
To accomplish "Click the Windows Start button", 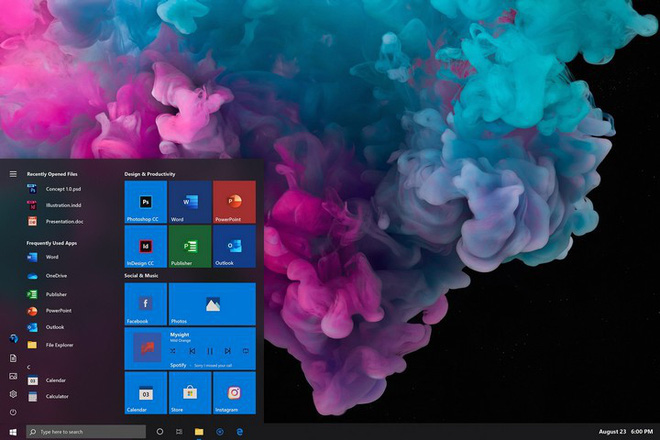I will tap(13, 432).
